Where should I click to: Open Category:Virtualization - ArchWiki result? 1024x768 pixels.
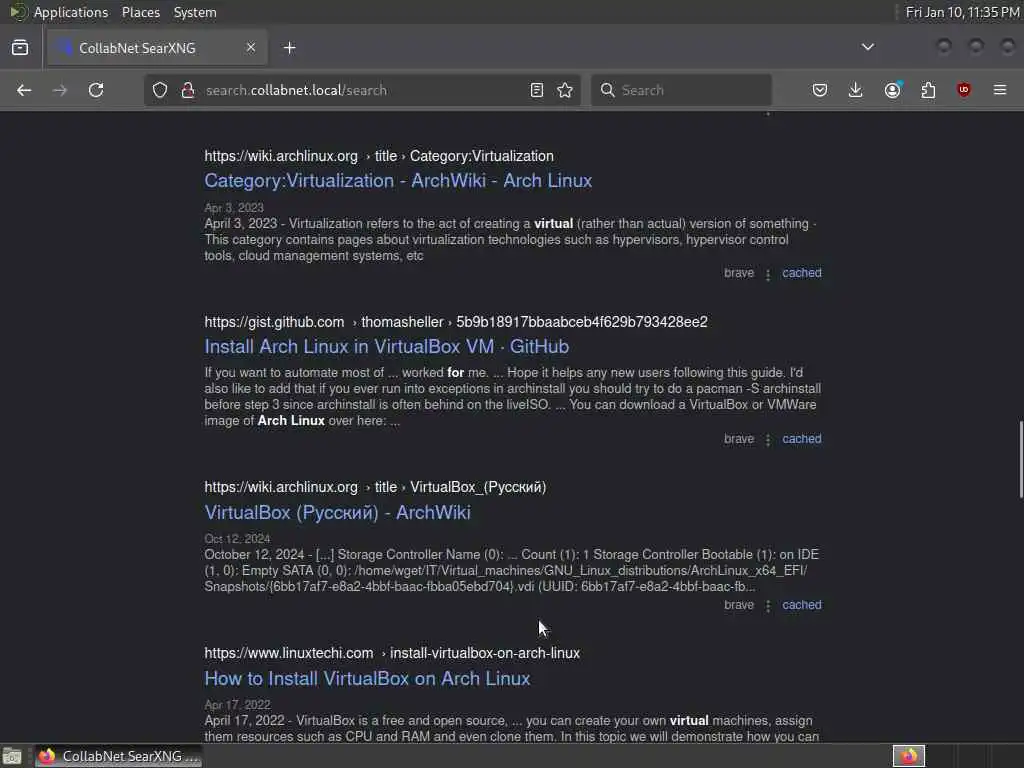(x=398, y=181)
